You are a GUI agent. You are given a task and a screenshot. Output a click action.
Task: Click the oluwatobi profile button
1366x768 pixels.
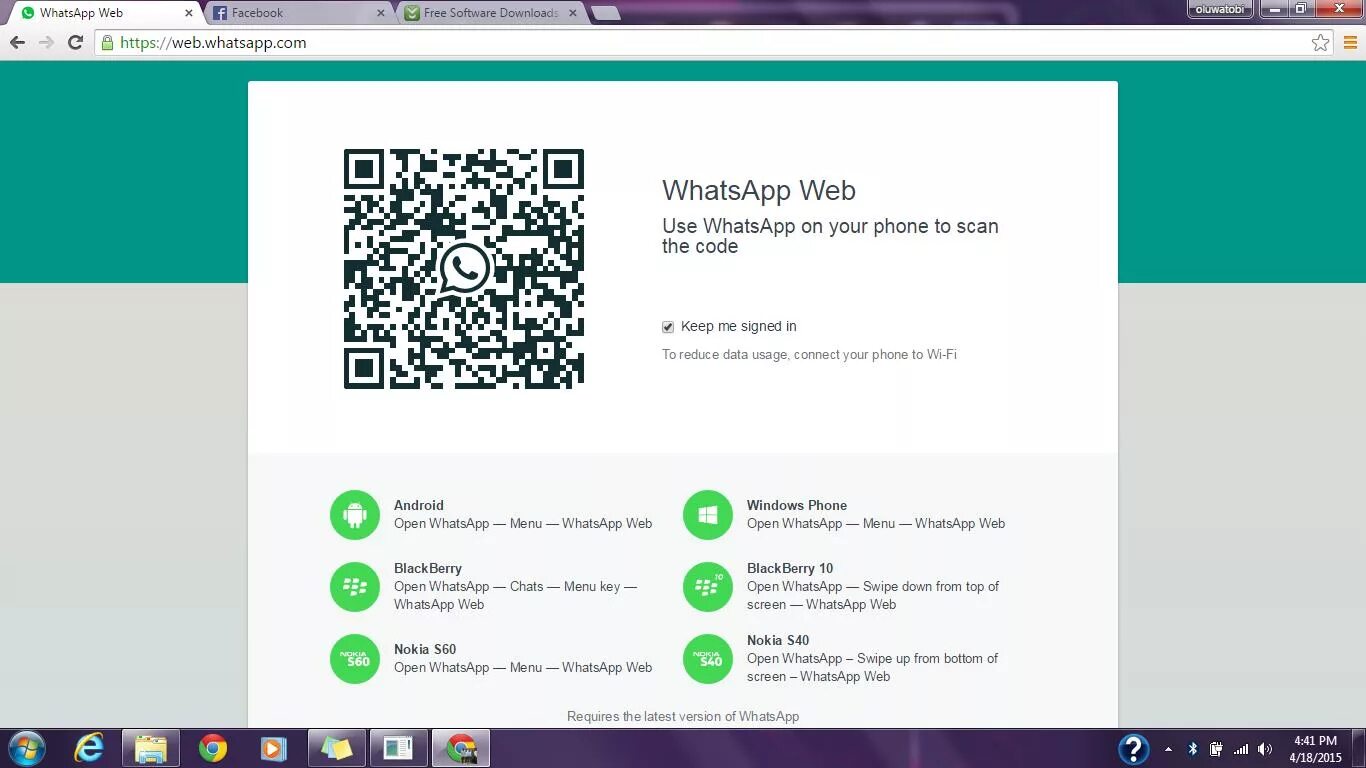(1219, 9)
